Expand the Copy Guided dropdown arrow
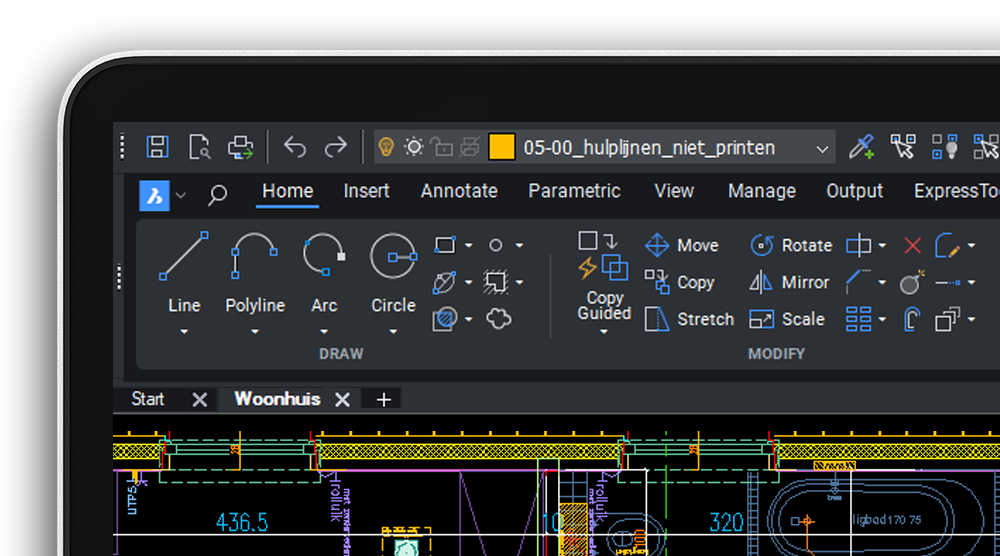1000x556 pixels. (604, 332)
